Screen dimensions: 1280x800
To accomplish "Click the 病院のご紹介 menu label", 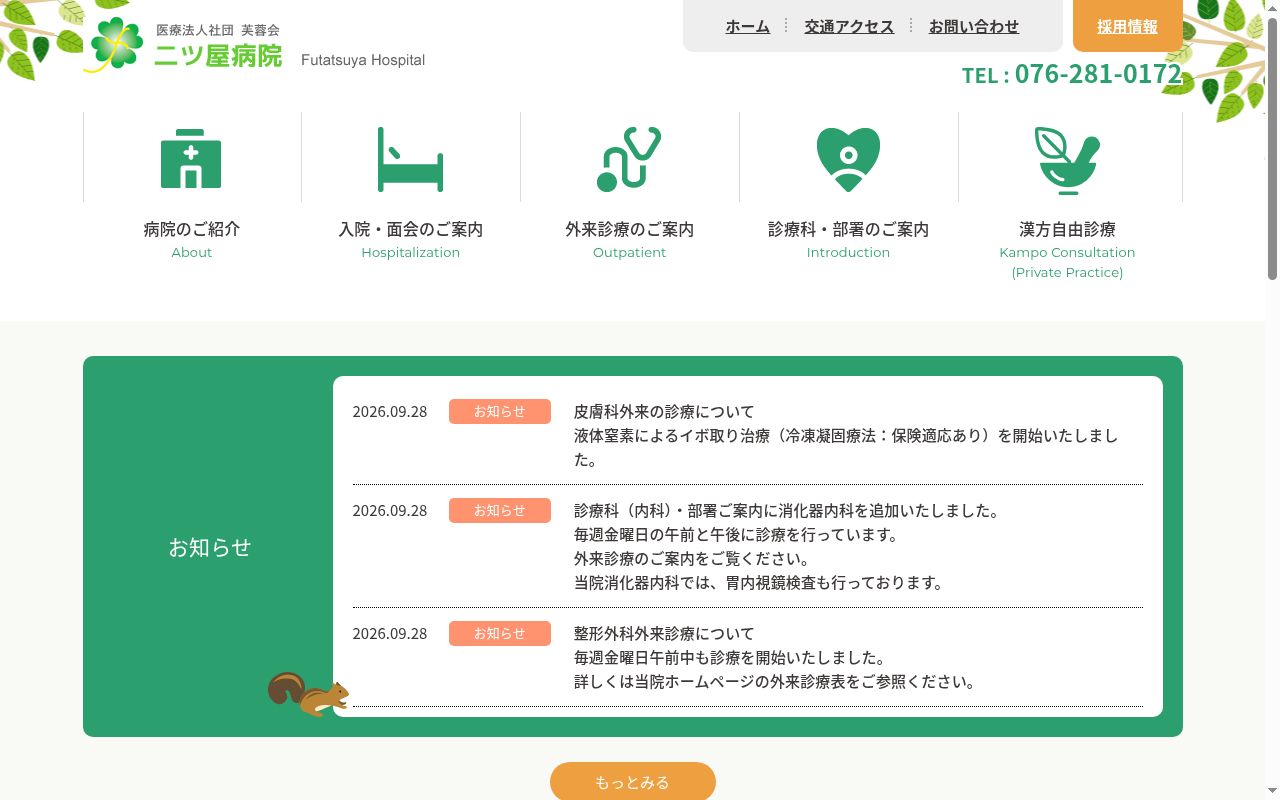I will pyautogui.click(x=192, y=229).
